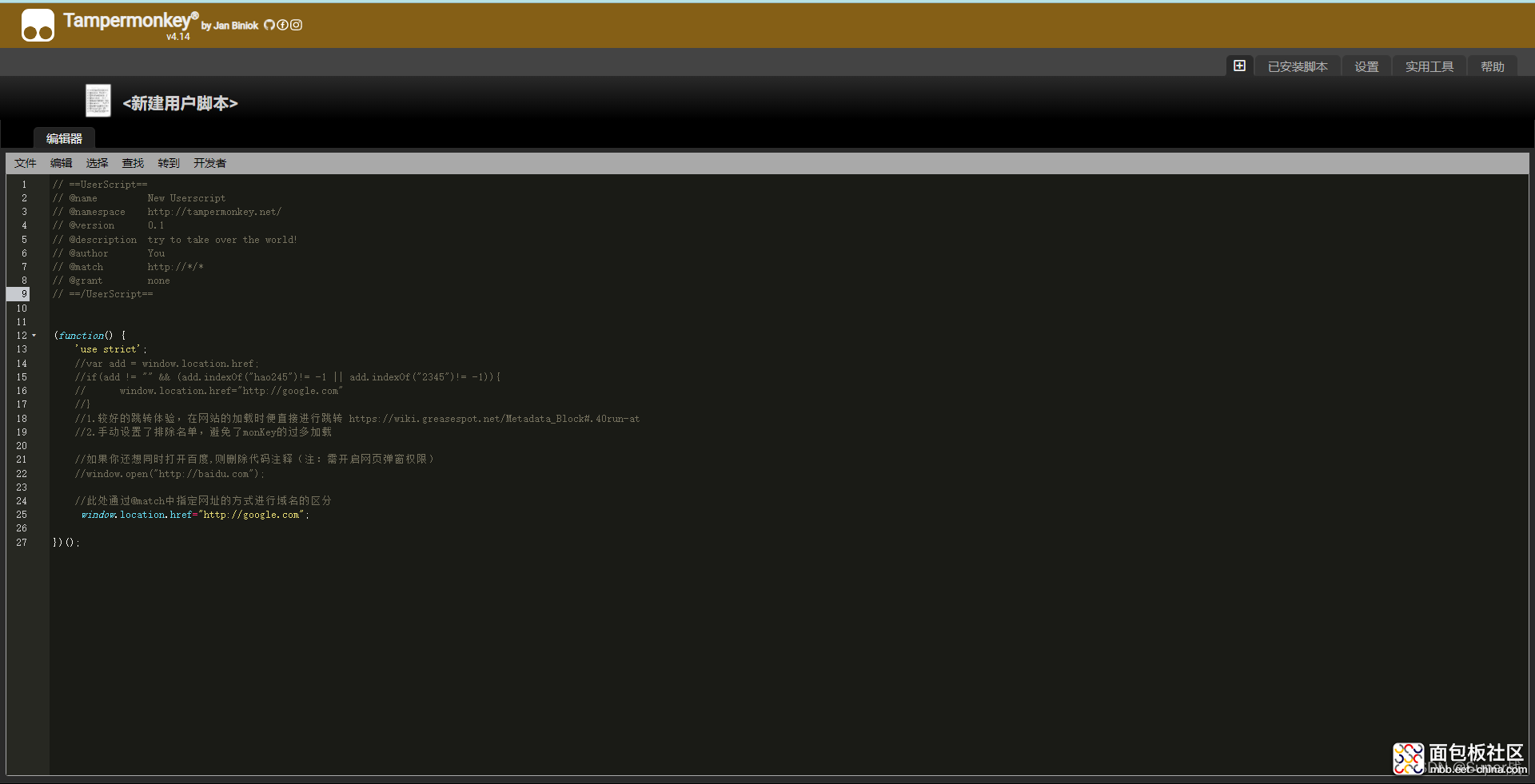Screen dimensions: 1535x784
Task: Click the '//var add = window.location.href' comment
Action: tap(167, 364)
